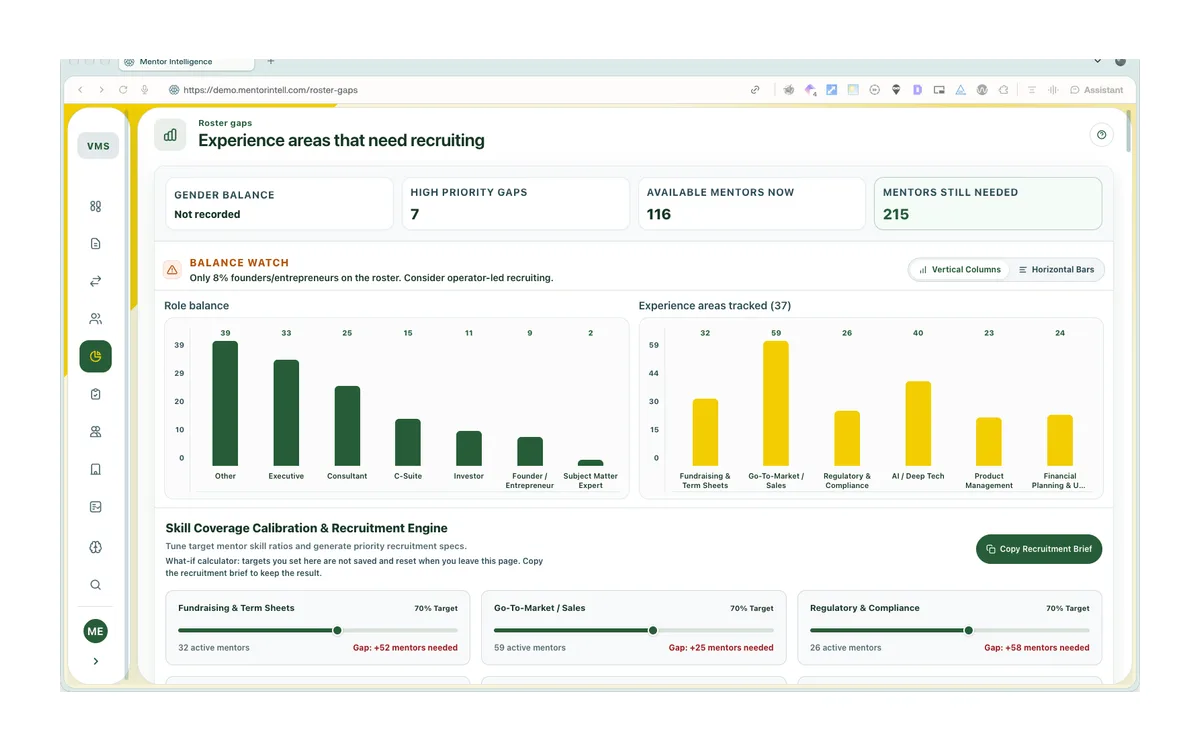Click 'Gap: +52 mentors needed' text
The height and width of the screenshot is (750, 1200).
pos(405,648)
